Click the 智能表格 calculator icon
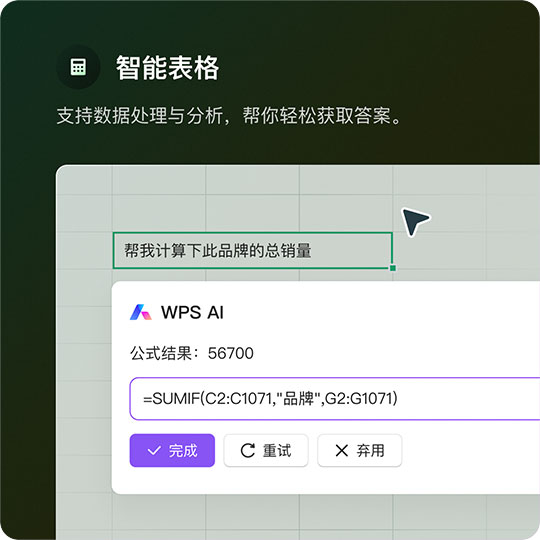 coord(78,67)
